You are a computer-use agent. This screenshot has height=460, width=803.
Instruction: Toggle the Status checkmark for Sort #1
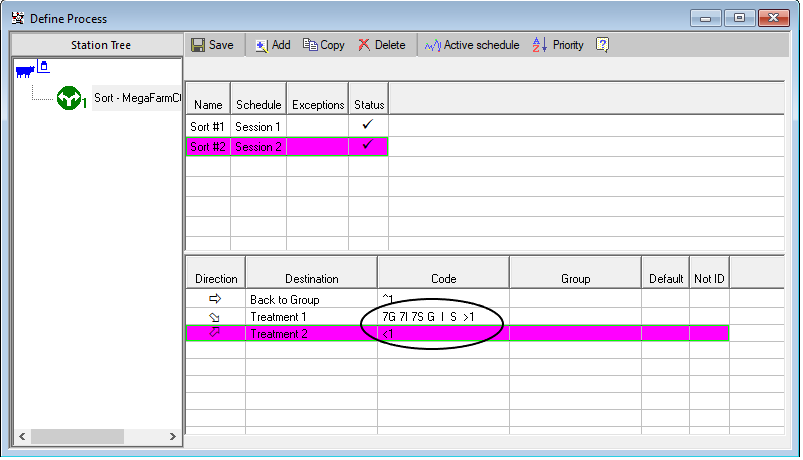click(x=368, y=126)
